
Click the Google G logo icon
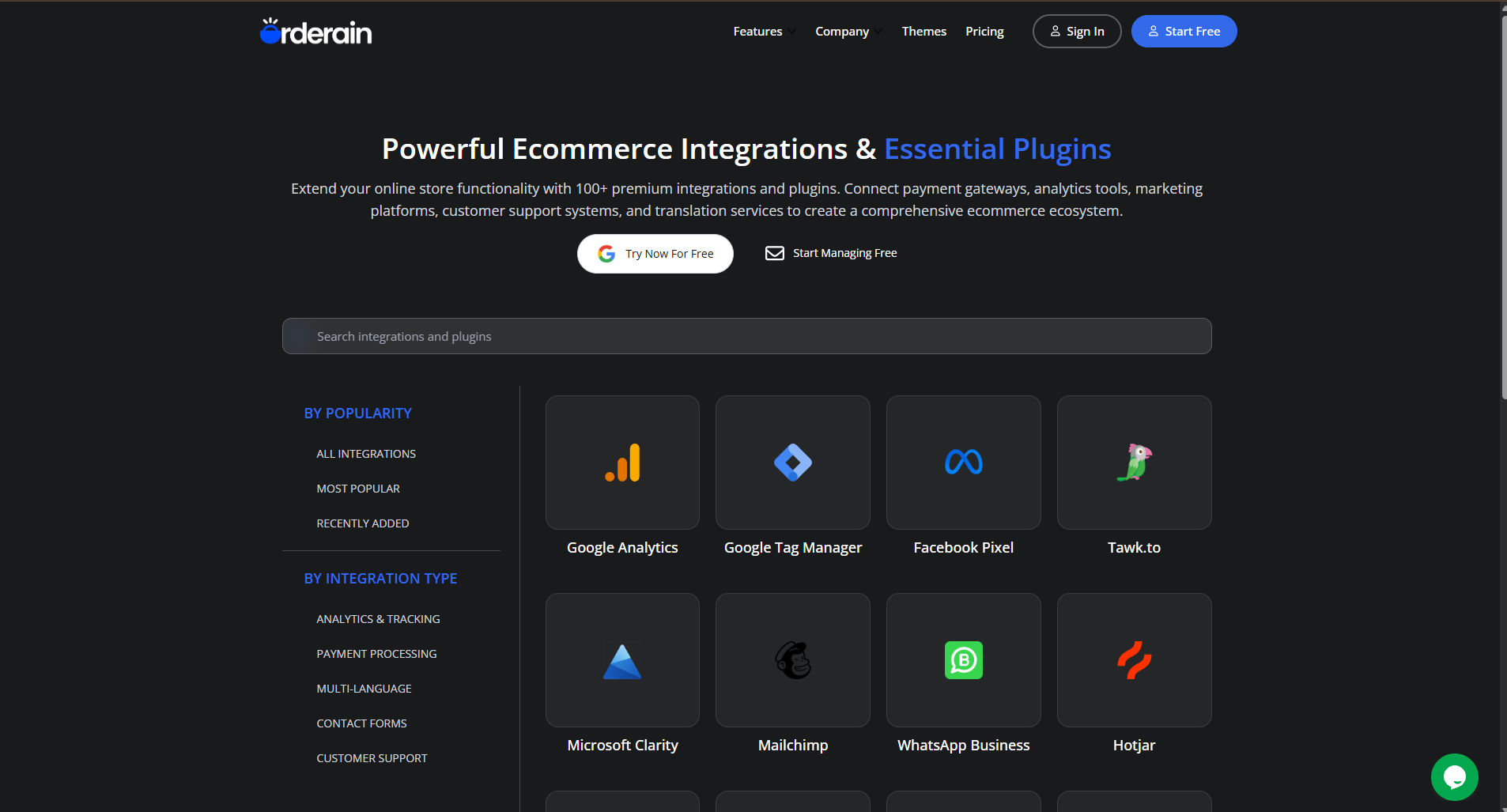[606, 254]
